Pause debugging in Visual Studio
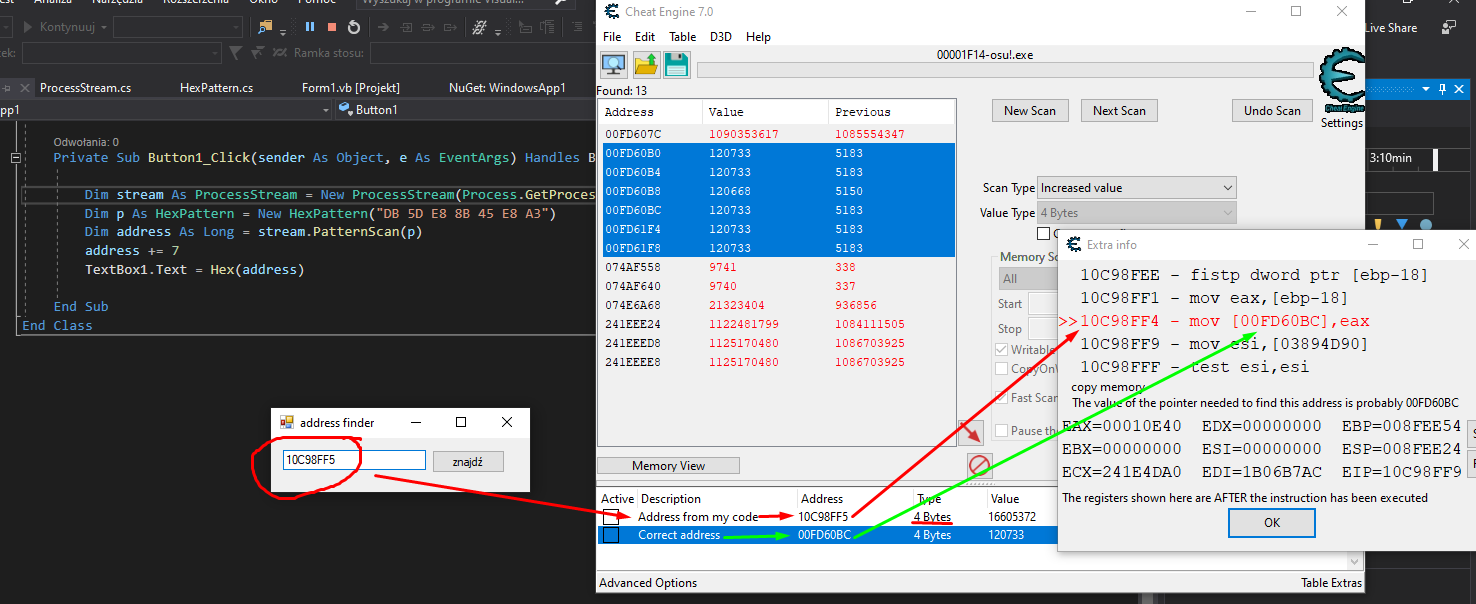1476x604 pixels. (310, 27)
